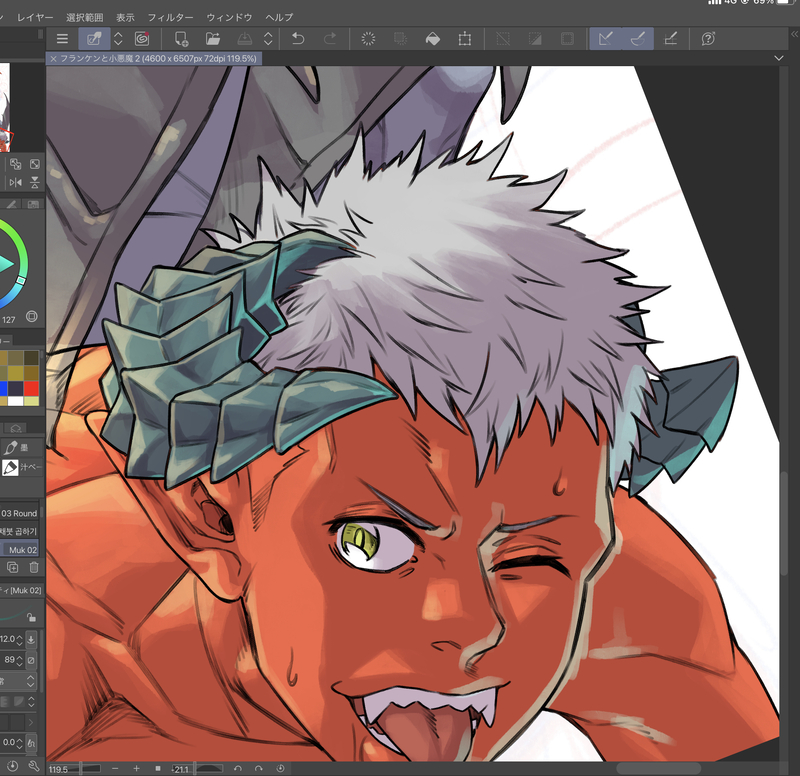The width and height of the screenshot is (800, 776).
Task: Click brush size pressure dynamics button
Action: [31, 639]
